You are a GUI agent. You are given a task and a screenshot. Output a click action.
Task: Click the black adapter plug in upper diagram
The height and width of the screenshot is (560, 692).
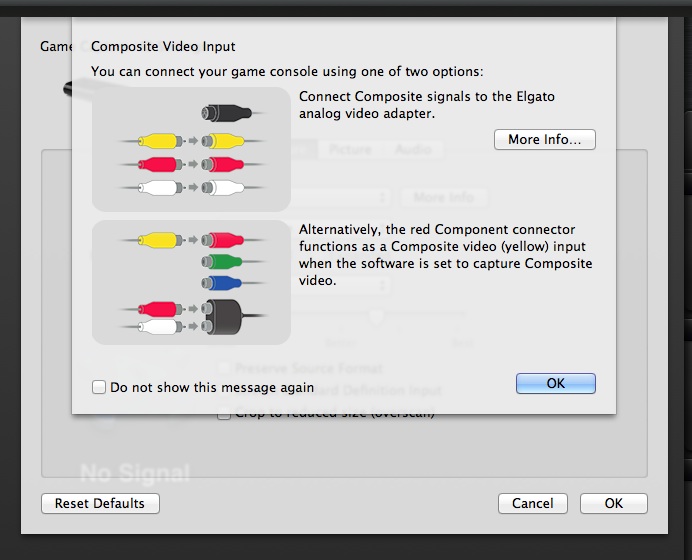[x=224, y=113]
